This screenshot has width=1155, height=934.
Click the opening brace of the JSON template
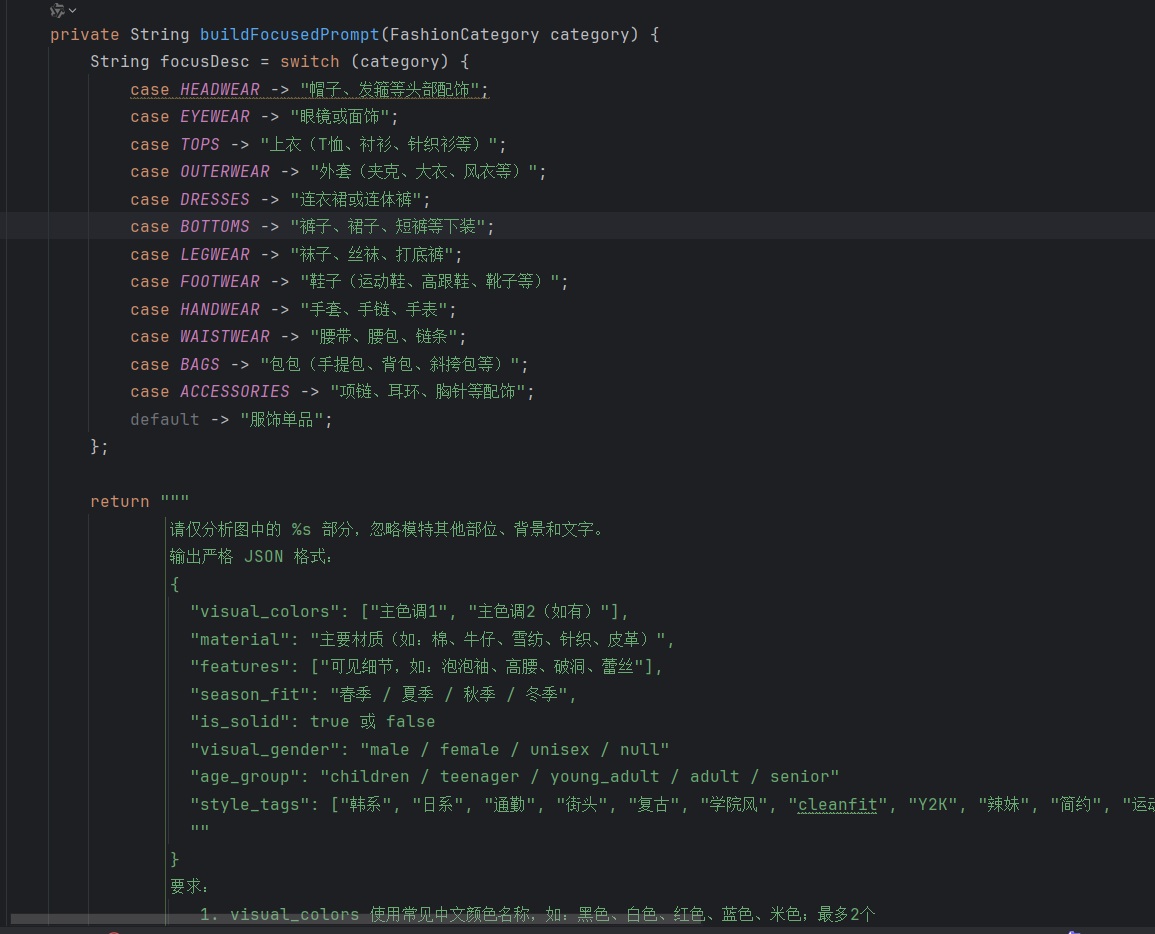point(175,585)
